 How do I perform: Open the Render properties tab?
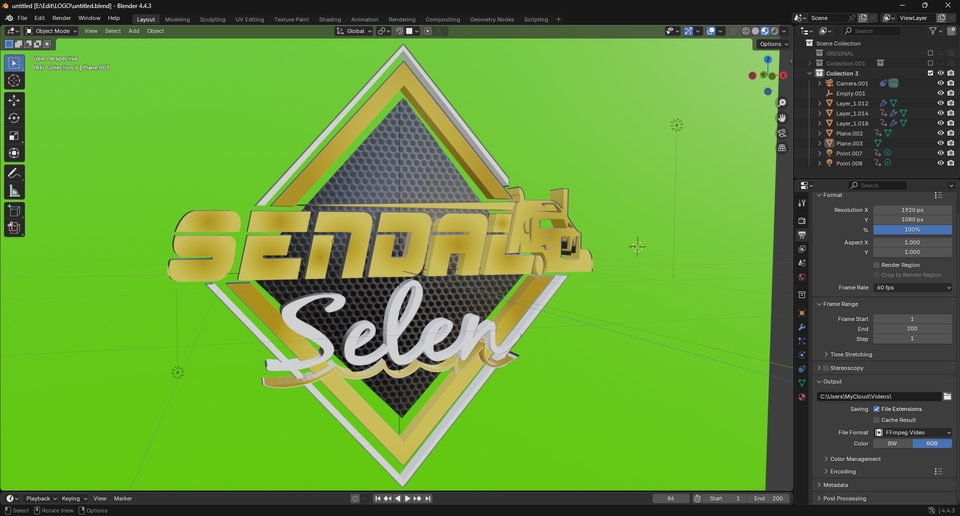point(801,220)
